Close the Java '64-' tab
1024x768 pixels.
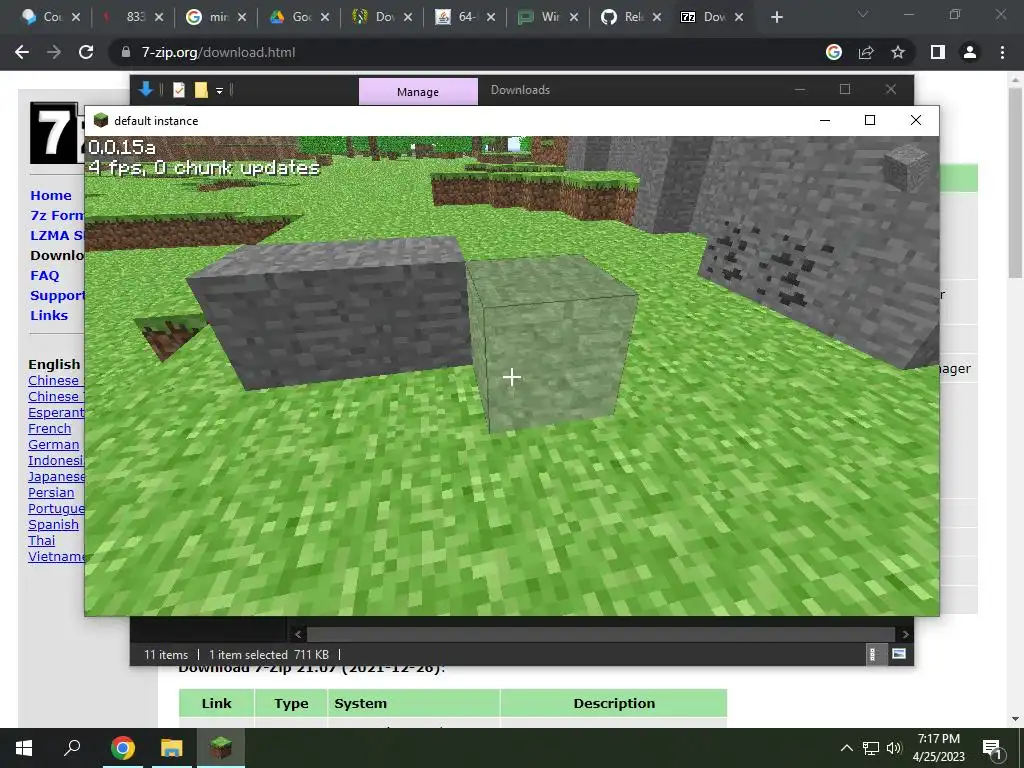click(490, 17)
